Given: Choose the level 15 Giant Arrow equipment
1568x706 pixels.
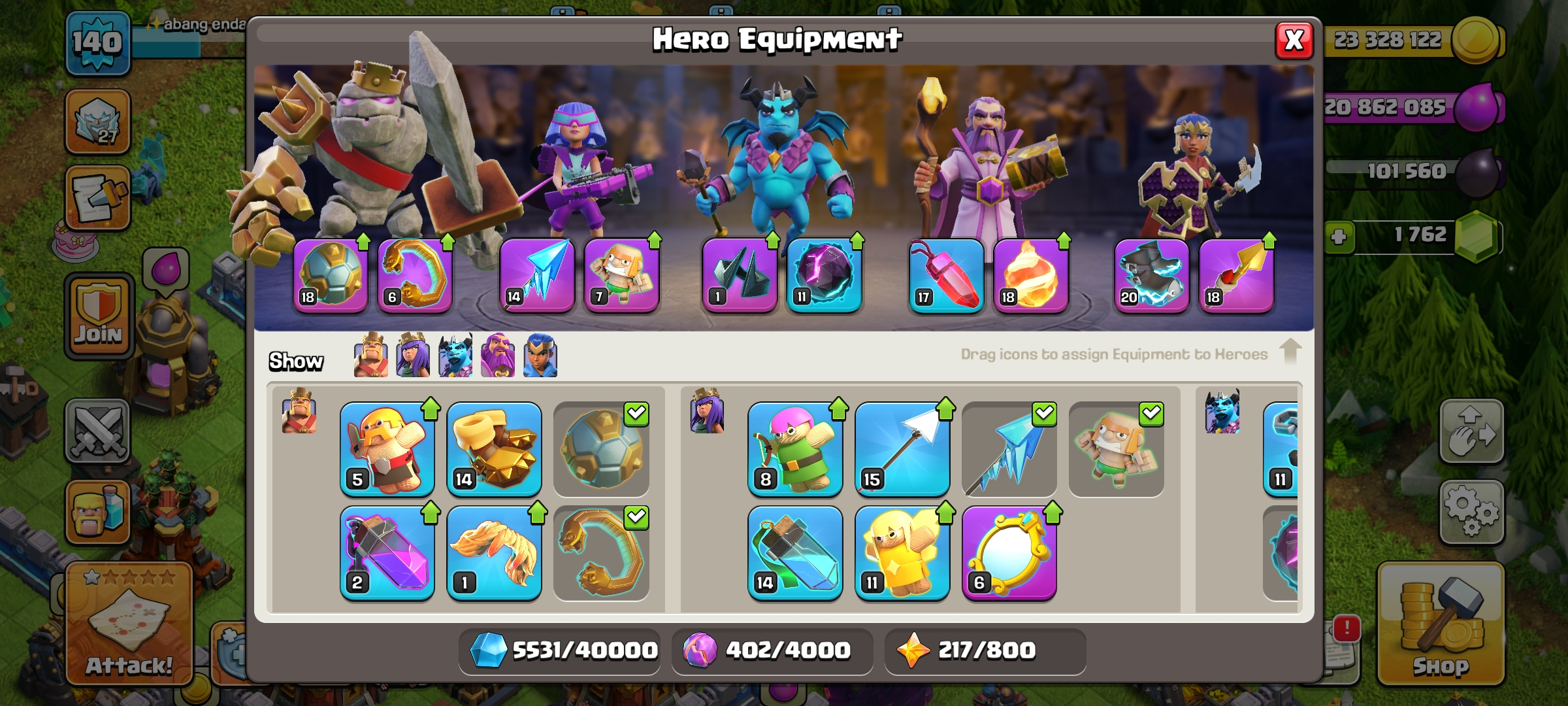Looking at the screenshot, I should pos(902,449).
